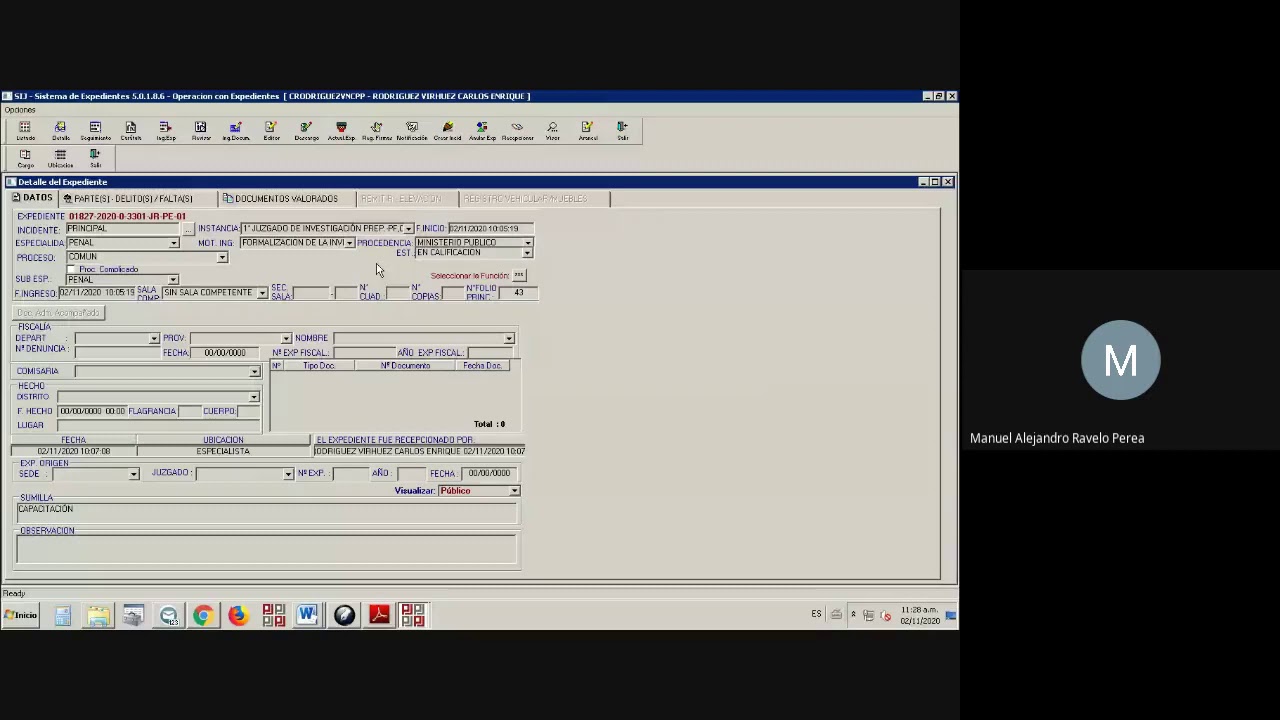This screenshot has width=1280, height=720.
Task: Open the Inicio start button
Action: pyautogui.click(x=20, y=615)
